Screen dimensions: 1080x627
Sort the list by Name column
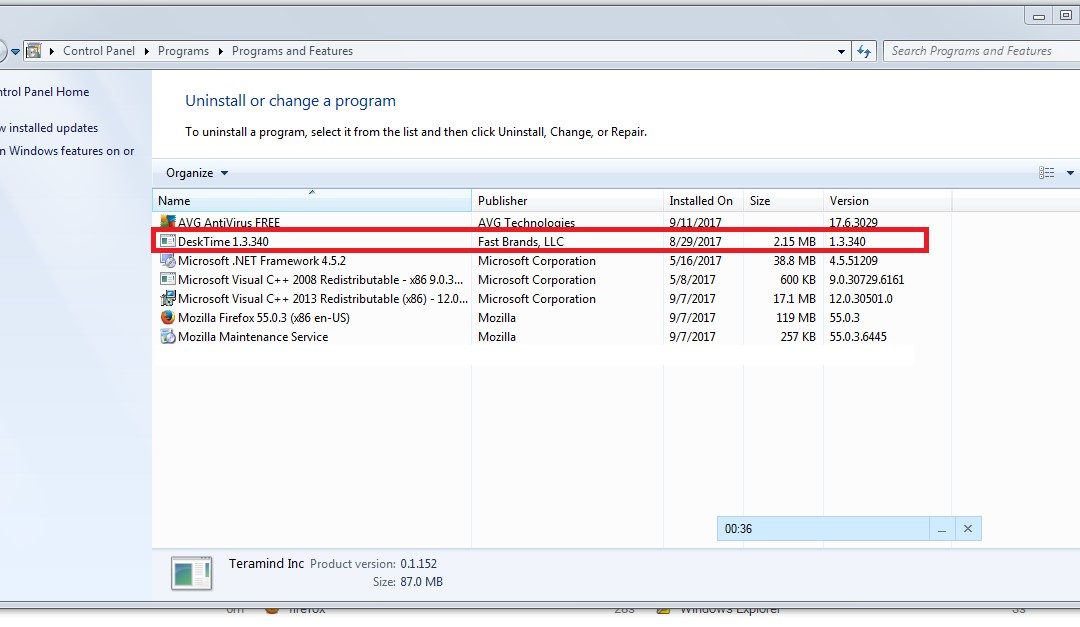311,201
